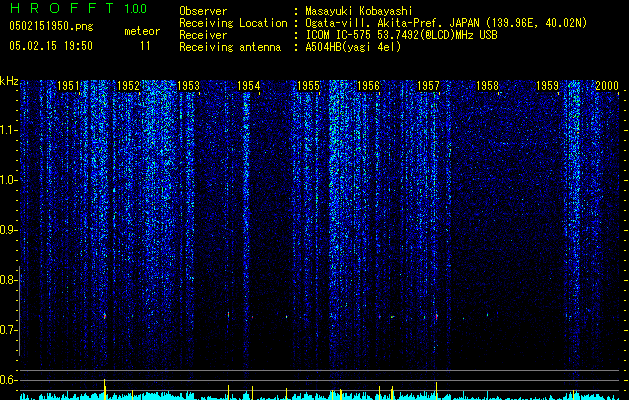The image size is (629, 400).
Task: Click the 0.8 kHz axis label
Action: [x=8, y=280]
